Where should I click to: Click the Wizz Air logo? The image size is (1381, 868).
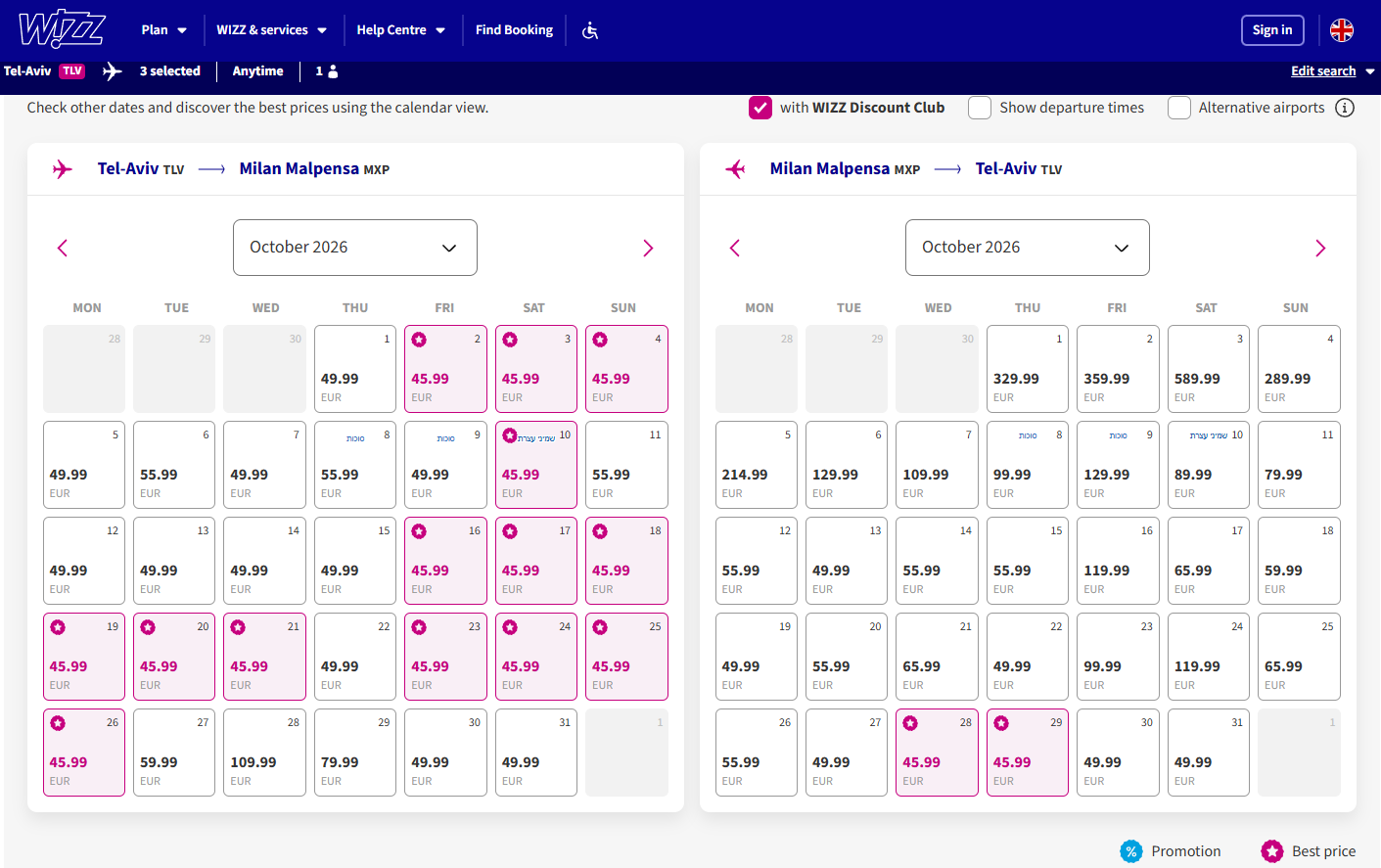click(62, 29)
